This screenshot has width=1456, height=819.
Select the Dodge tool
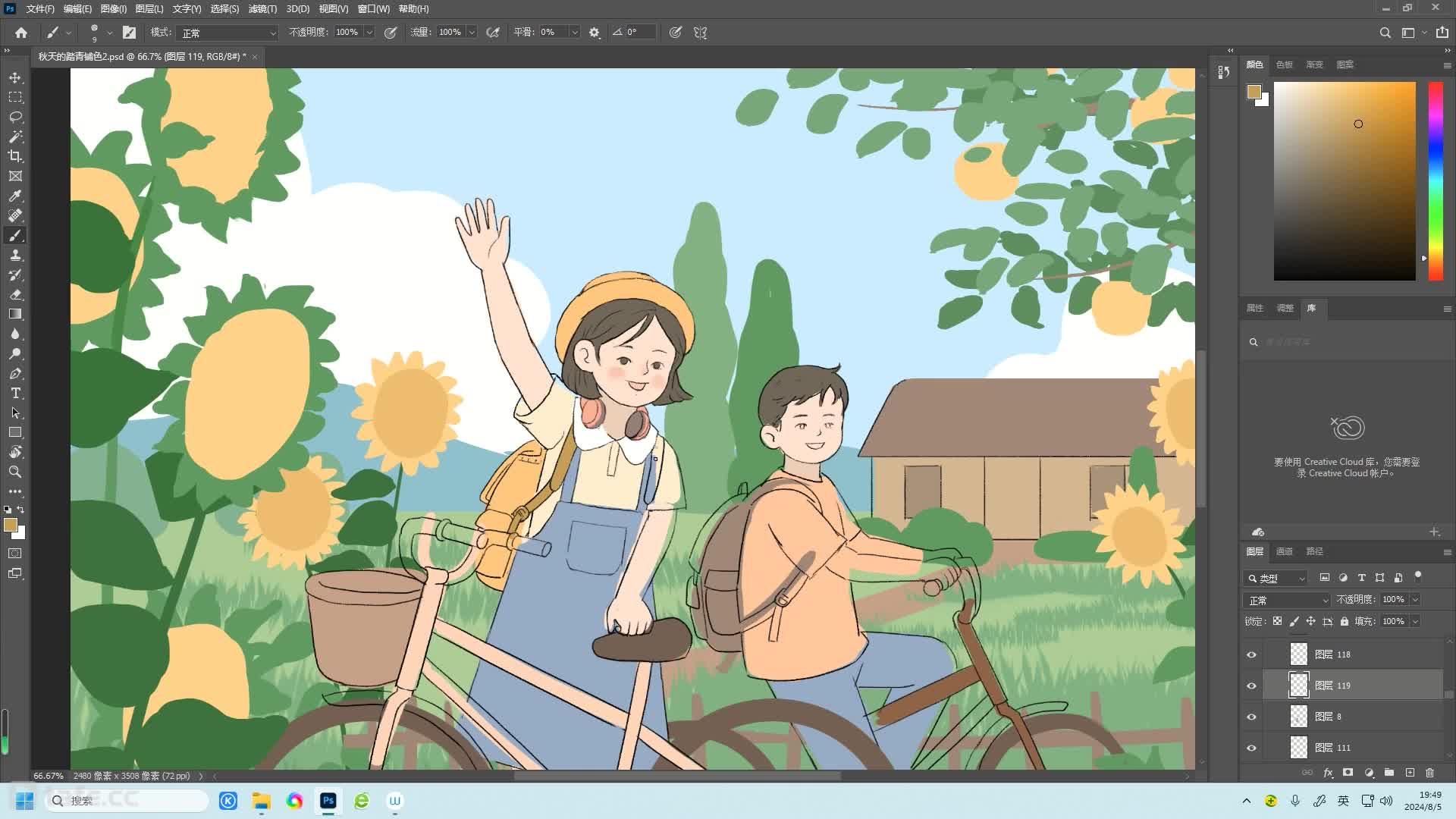tap(15, 353)
